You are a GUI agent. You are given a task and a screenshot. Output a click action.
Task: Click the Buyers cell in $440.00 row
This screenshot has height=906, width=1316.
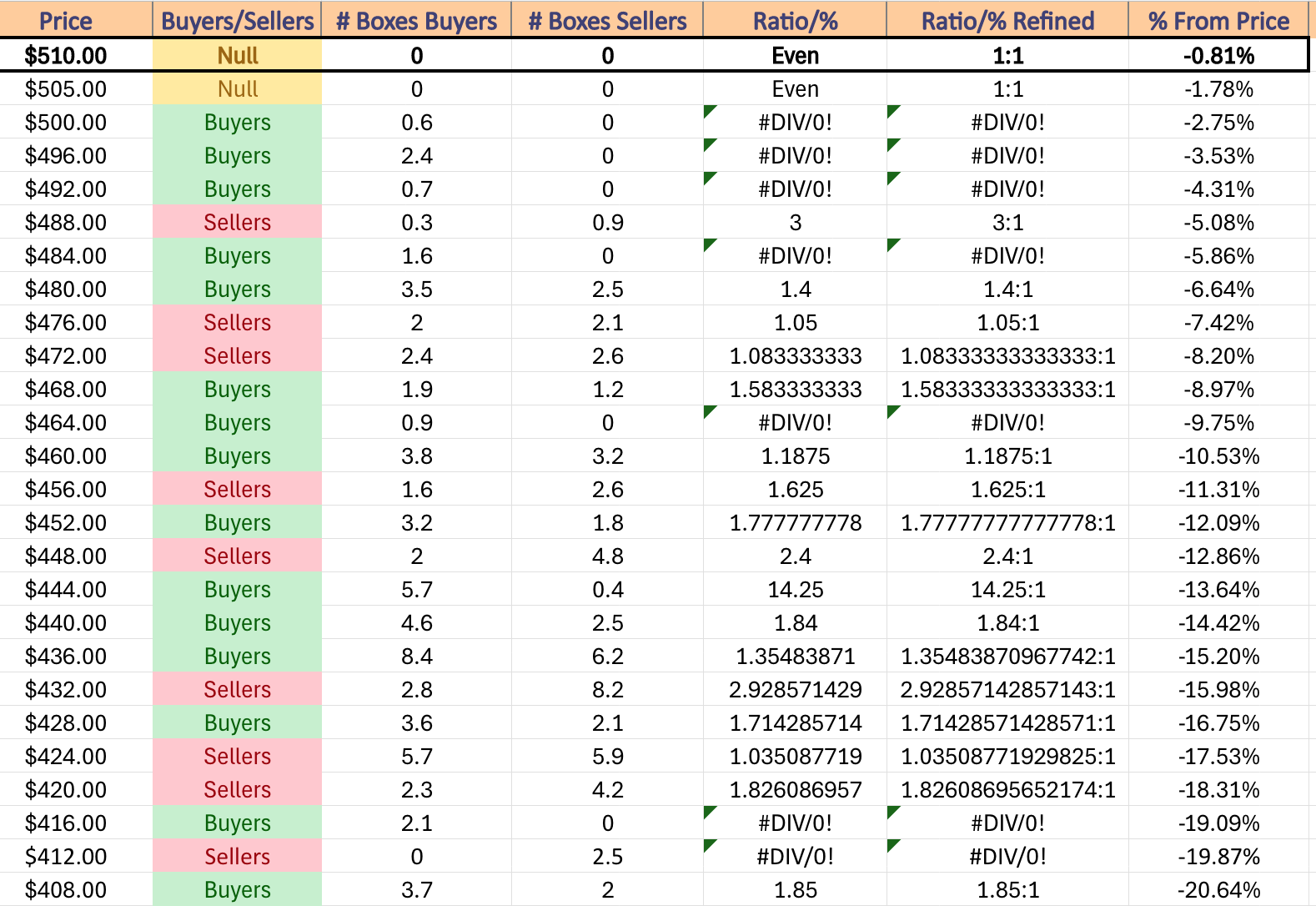(237, 622)
